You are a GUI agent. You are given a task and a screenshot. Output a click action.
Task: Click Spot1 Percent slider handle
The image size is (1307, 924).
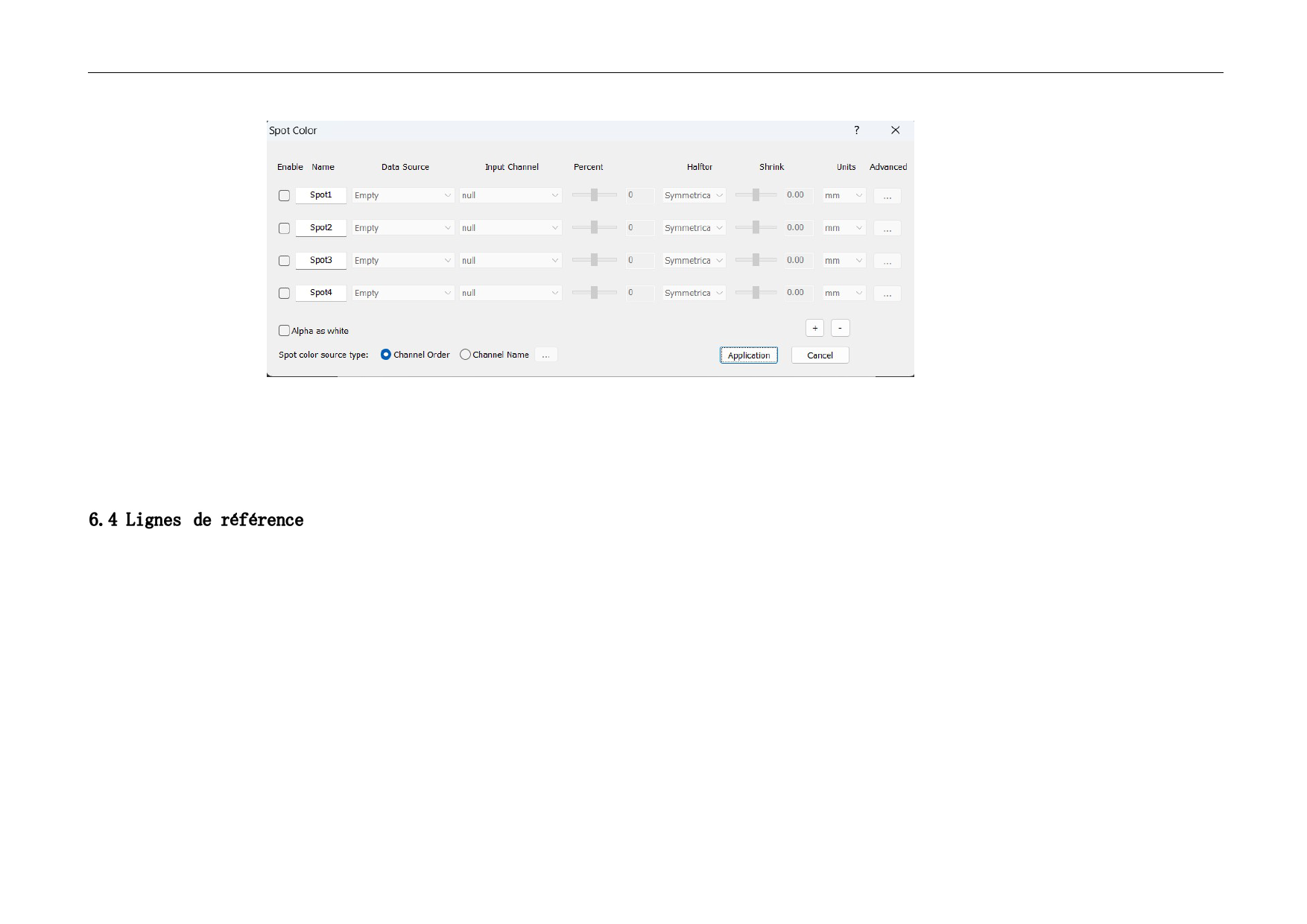pyautogui.click(x=594, y=195)
